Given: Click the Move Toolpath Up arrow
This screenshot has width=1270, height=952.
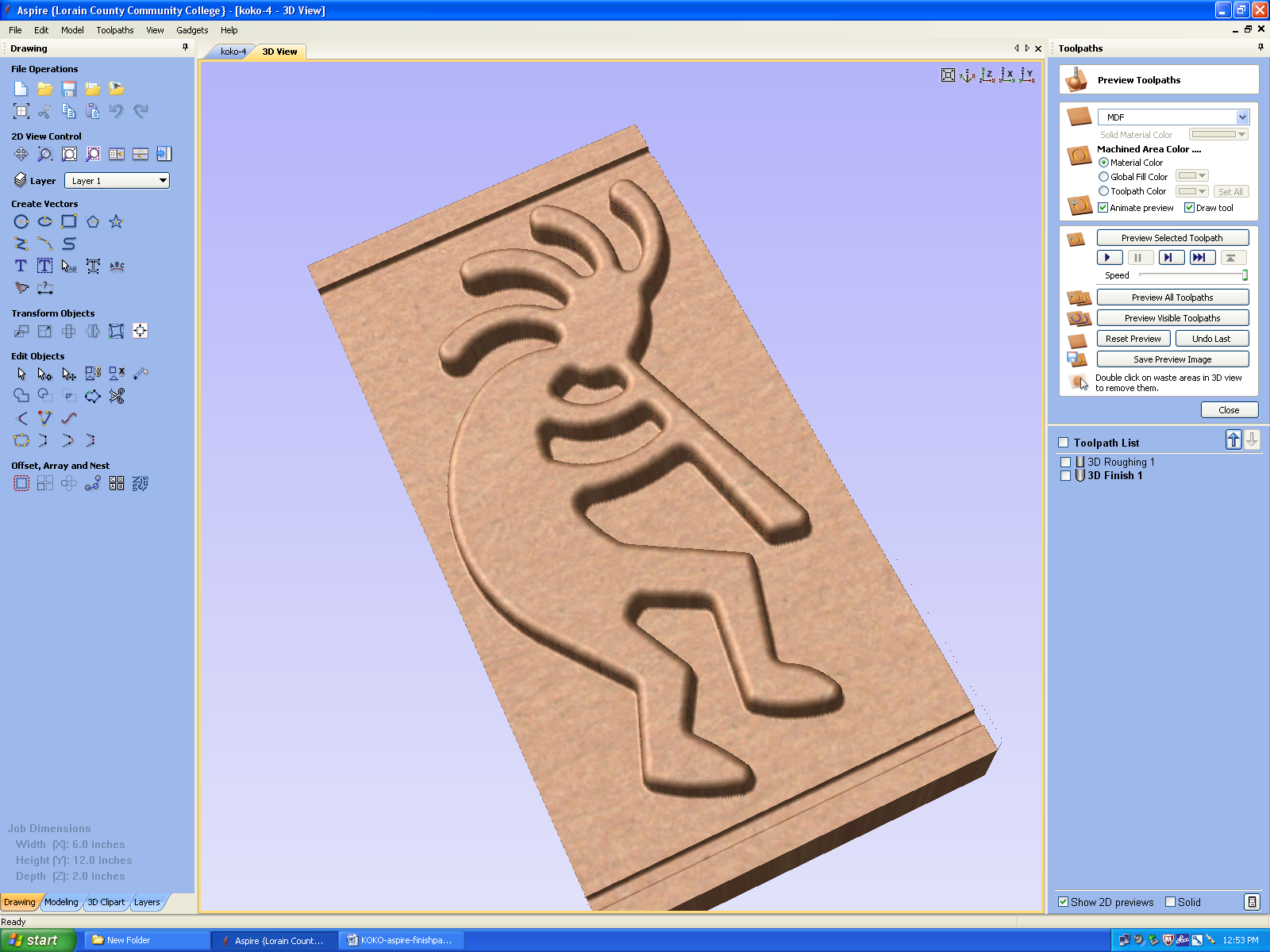Looking at the screenshot, I should pyautogui.click(x=1233, y=440).
